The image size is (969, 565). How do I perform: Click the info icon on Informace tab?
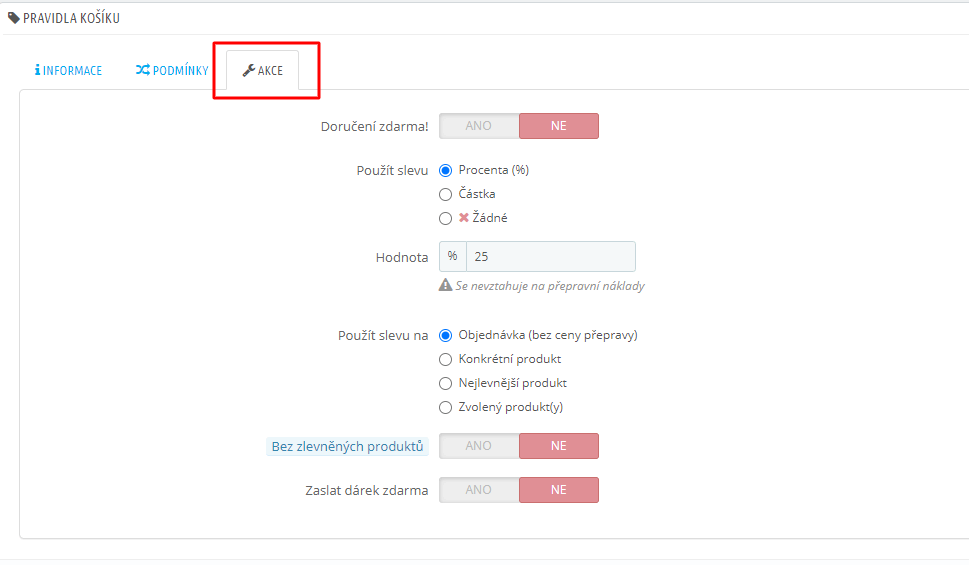pos(37,70)
